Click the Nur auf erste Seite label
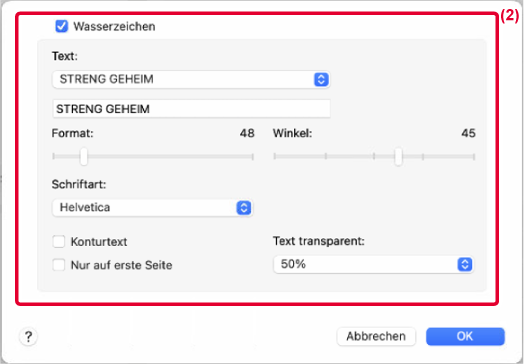Image resolution: width=524 pixels, height=364 pixels. [122, 265]
